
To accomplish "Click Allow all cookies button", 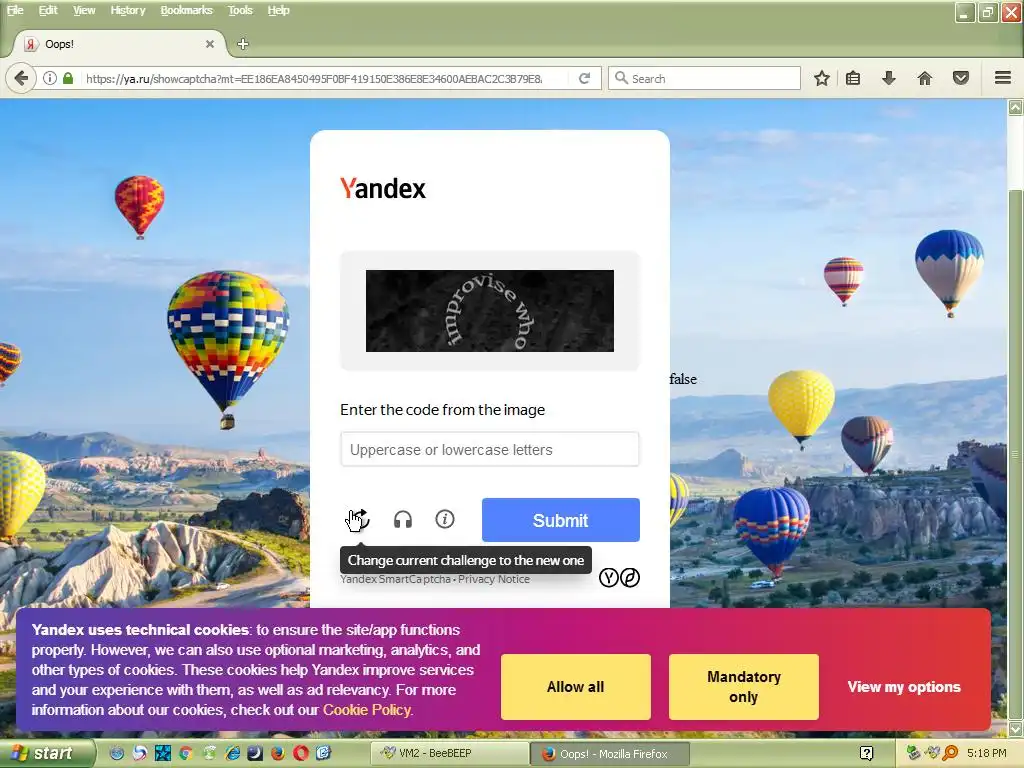I will pyautogui.click(x=575, y=687).
